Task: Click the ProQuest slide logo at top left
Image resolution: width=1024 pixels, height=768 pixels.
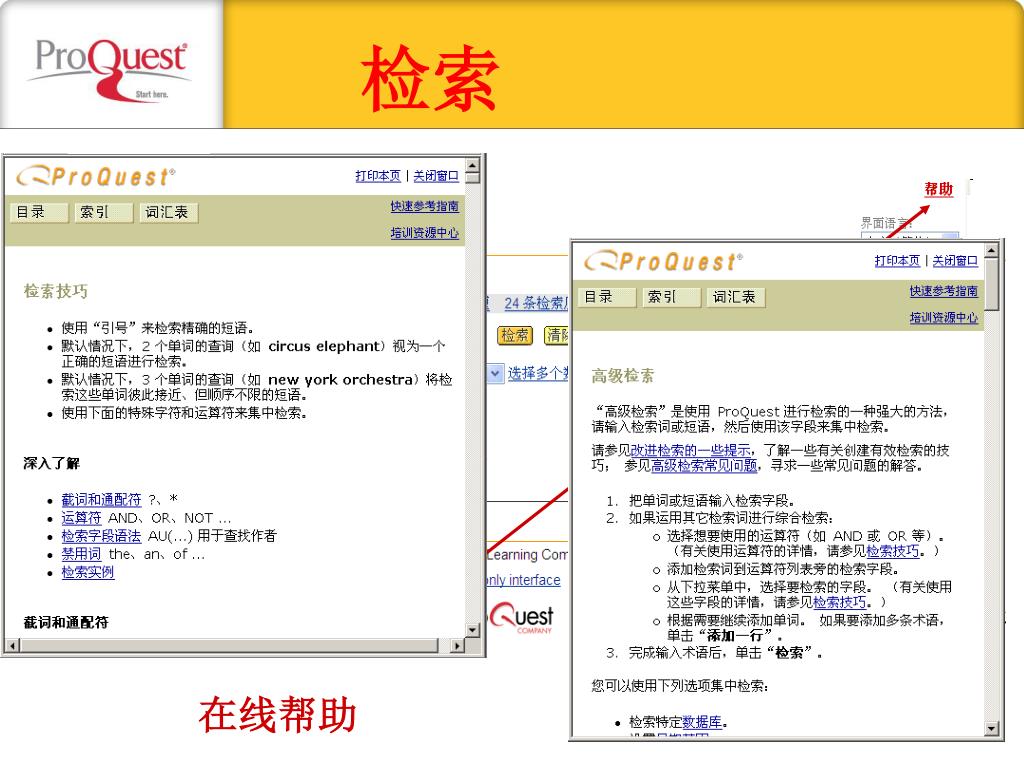Action: [110, 64]
